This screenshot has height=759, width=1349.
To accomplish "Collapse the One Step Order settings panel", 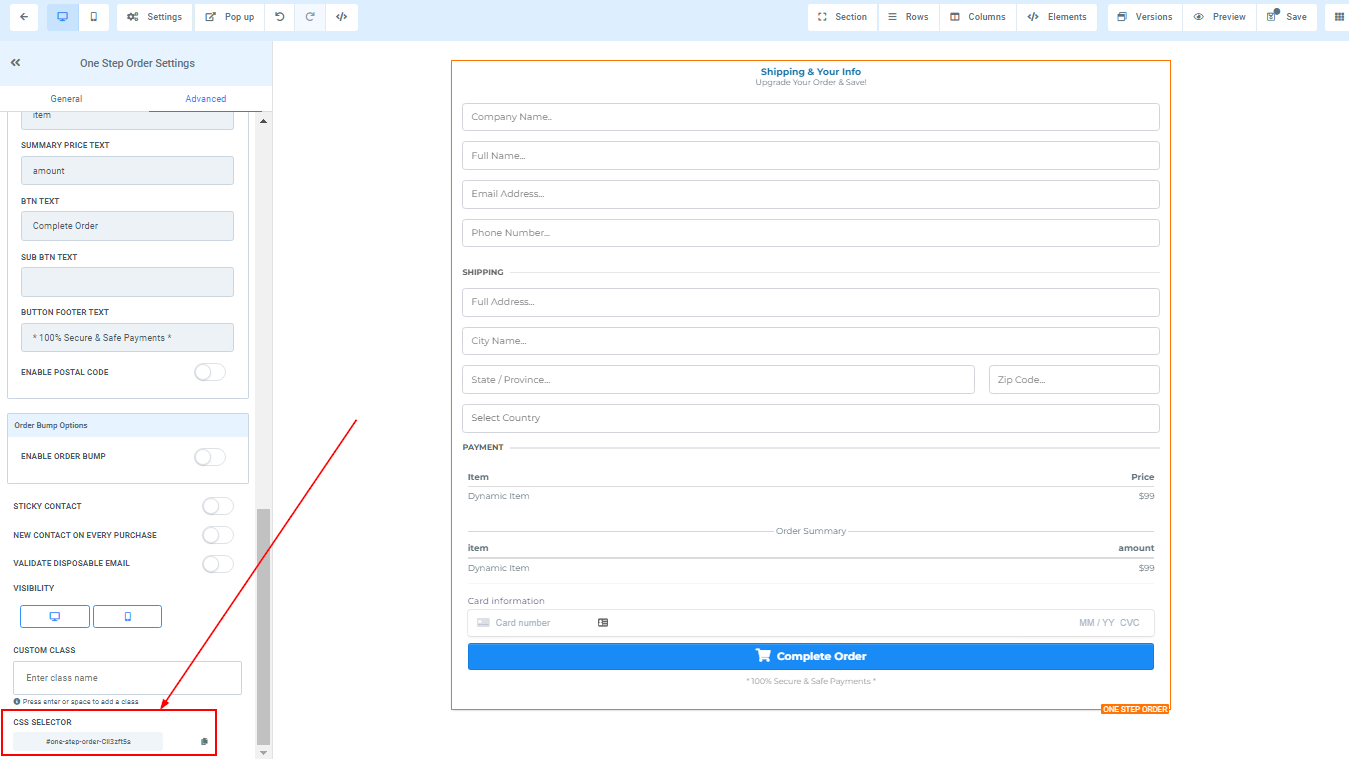I will (16, 63).
